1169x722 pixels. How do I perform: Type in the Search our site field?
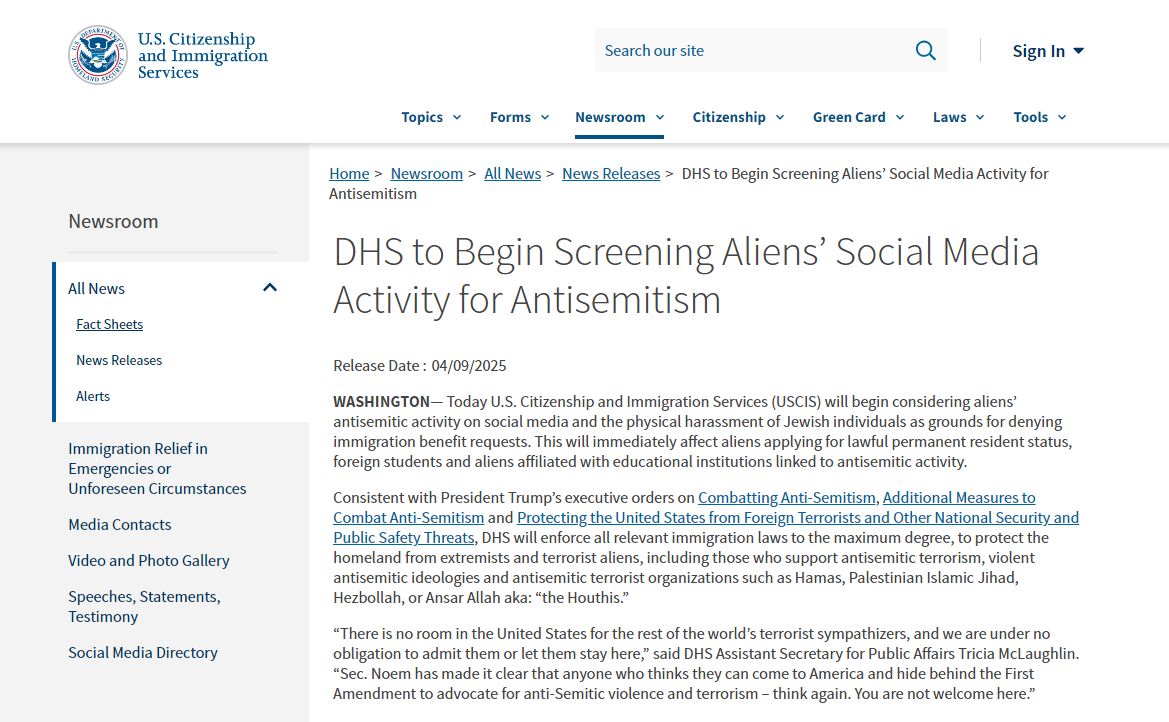tap(750, 51)
